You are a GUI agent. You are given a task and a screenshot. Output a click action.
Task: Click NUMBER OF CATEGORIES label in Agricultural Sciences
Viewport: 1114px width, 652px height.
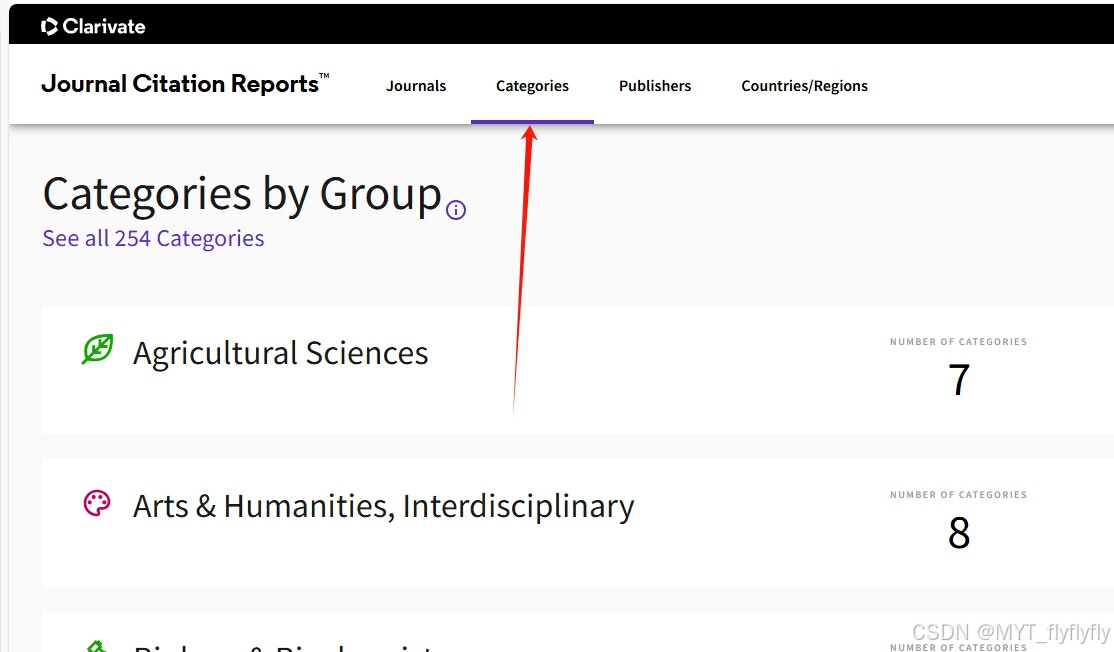[x=958, y=342]
